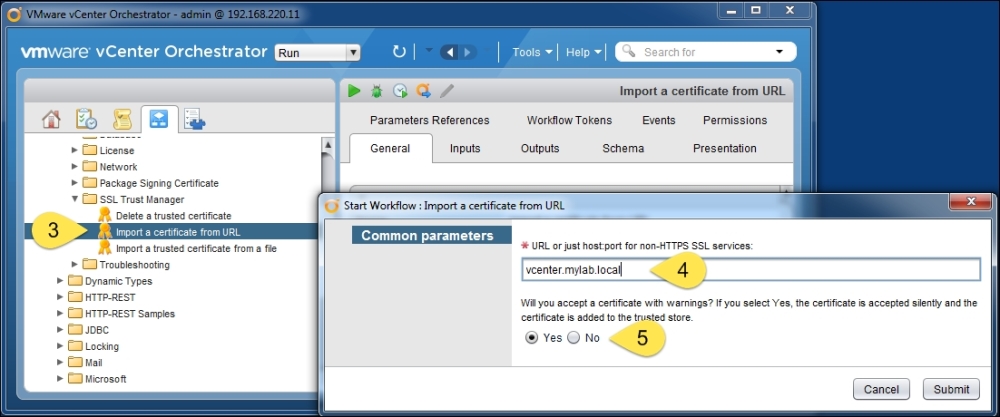Click the Debug workflow bug icon
This screenshot has height=417, width=1000.
[x=377, y=91]
